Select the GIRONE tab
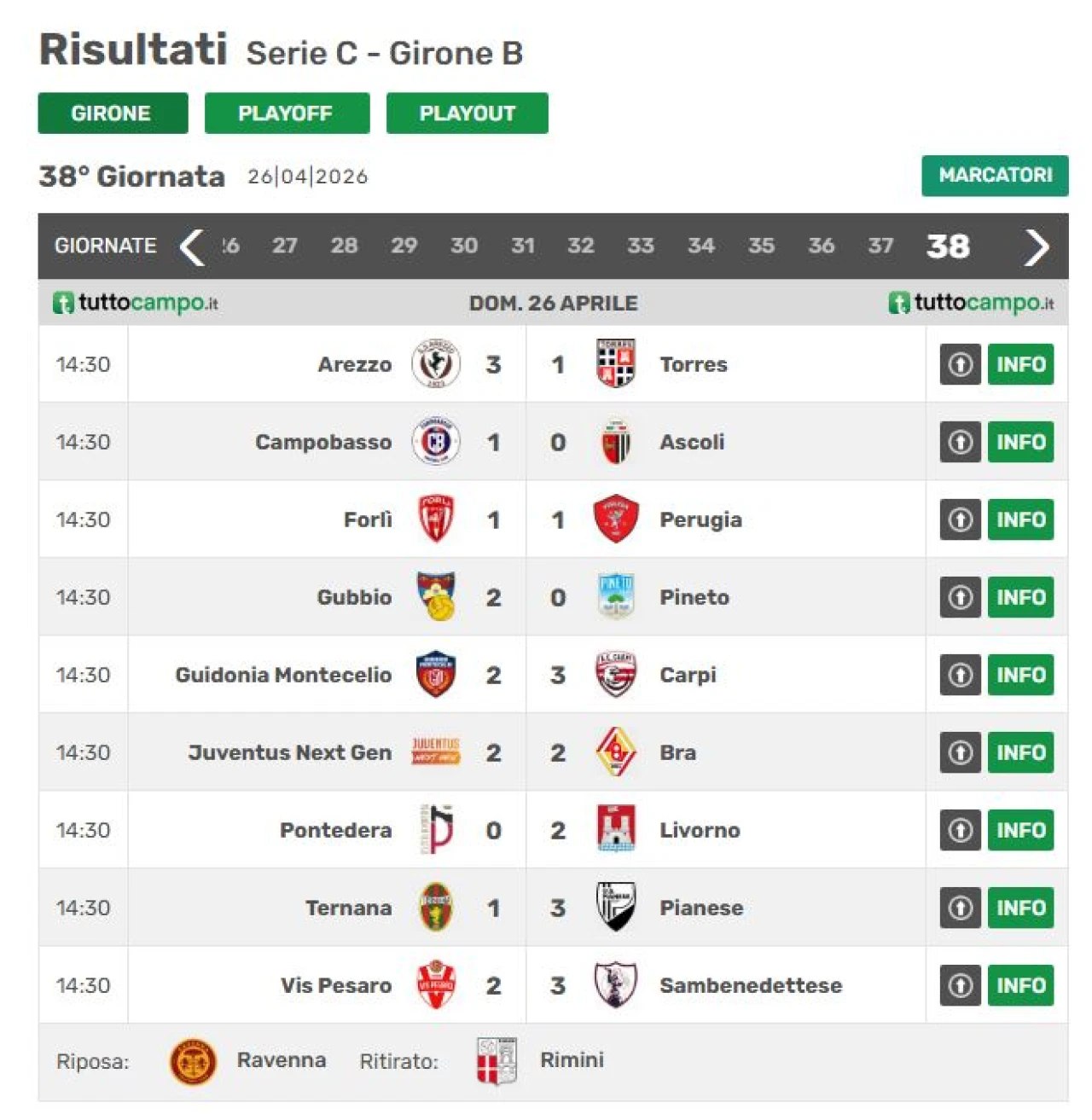 [x=113, y=113]
